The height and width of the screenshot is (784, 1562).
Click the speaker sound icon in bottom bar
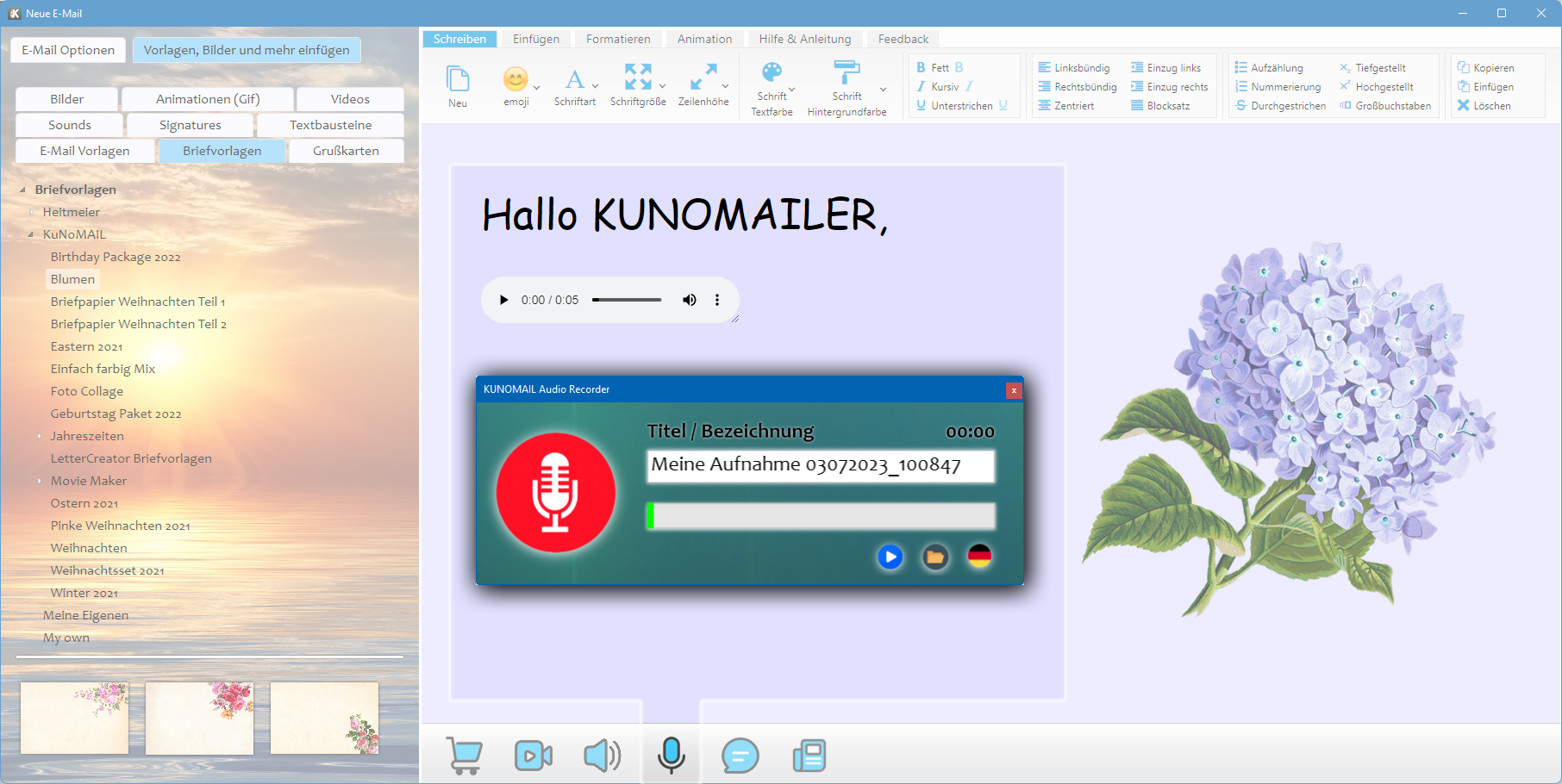coord(602,756)
